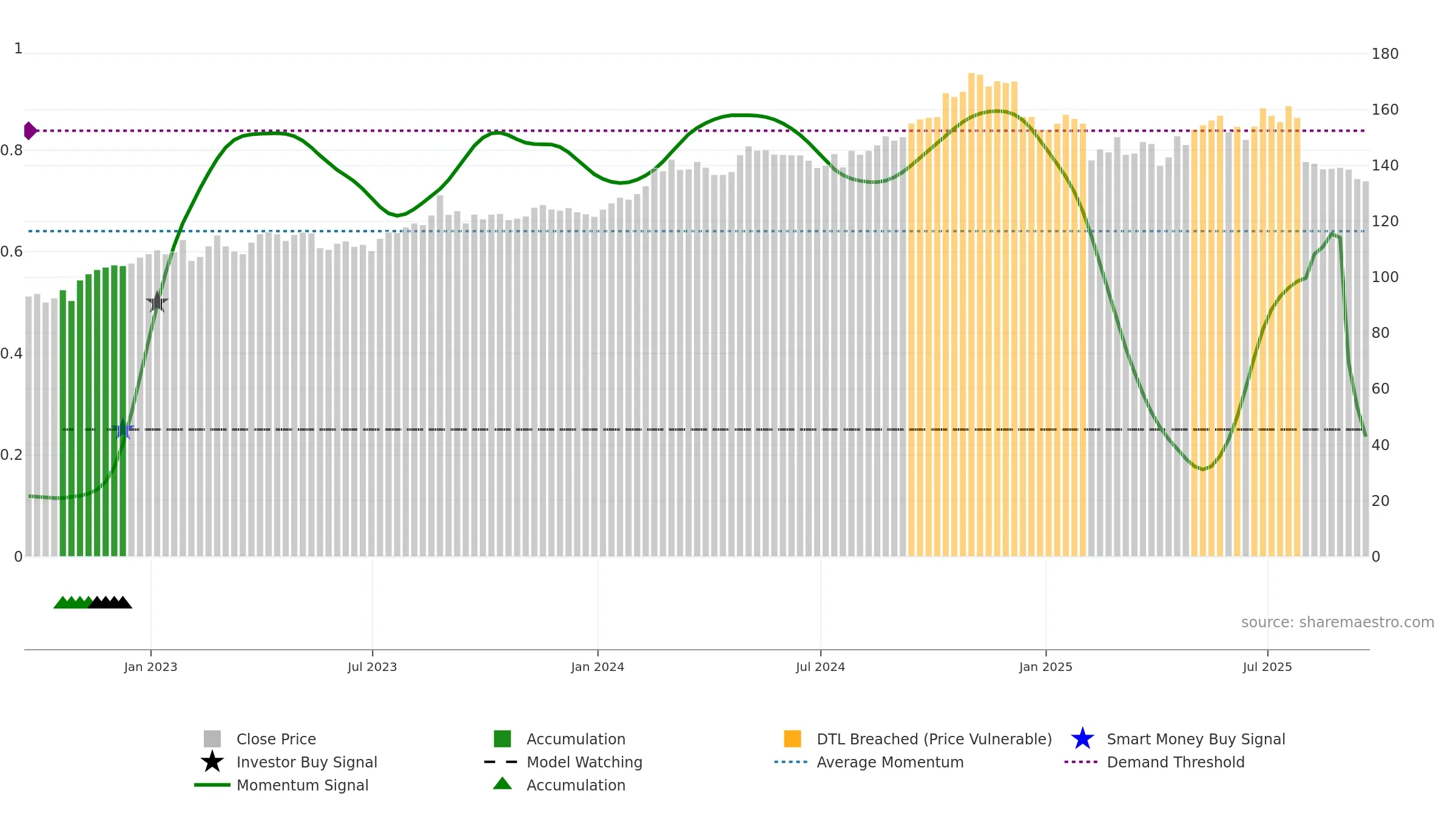Viewport: 1456px width, 819px height.
Task: Click the blue star Smart Money Buy Signal icon
Action: 1082,739
